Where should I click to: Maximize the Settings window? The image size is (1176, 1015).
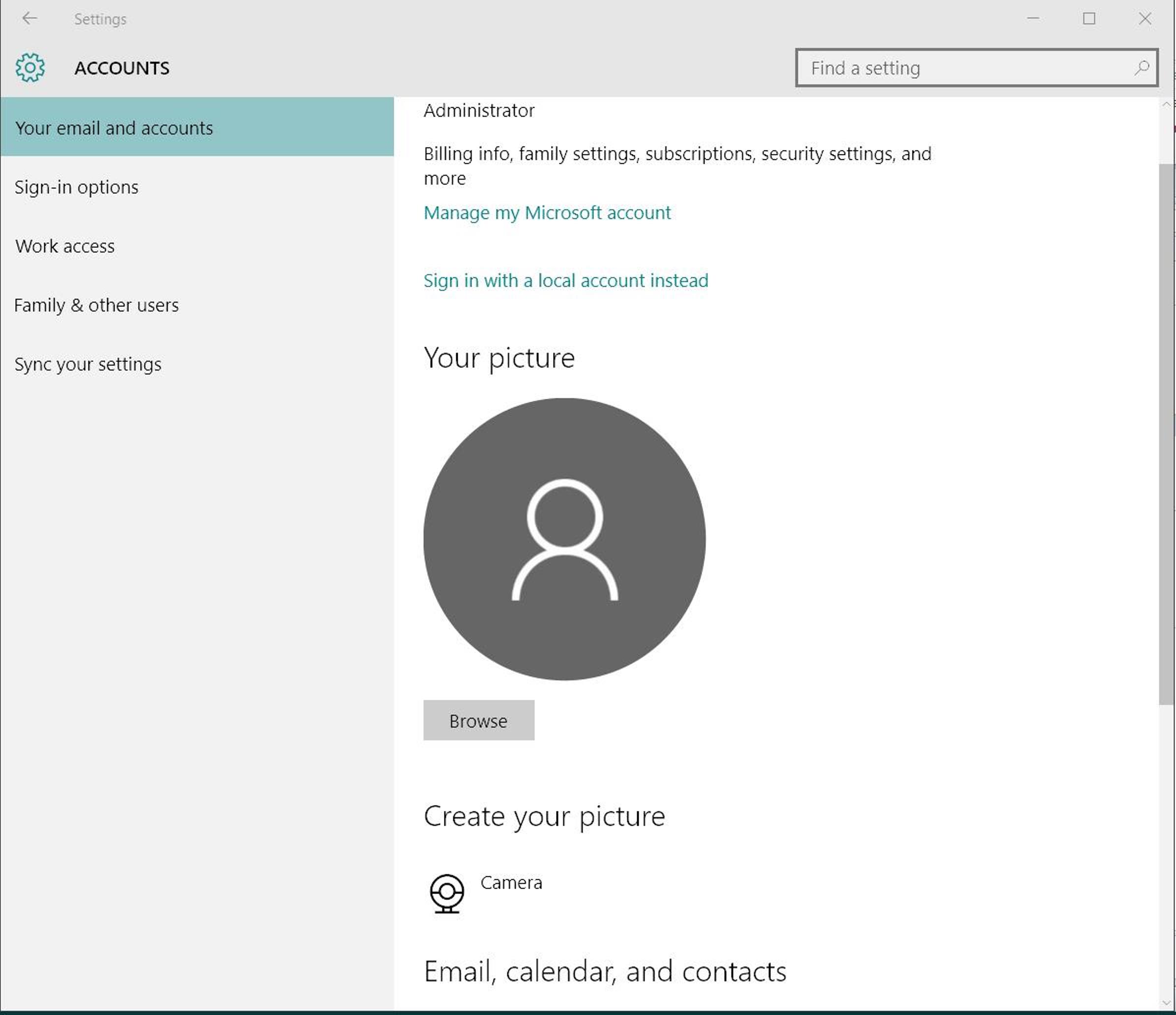tap(1088, 19)
